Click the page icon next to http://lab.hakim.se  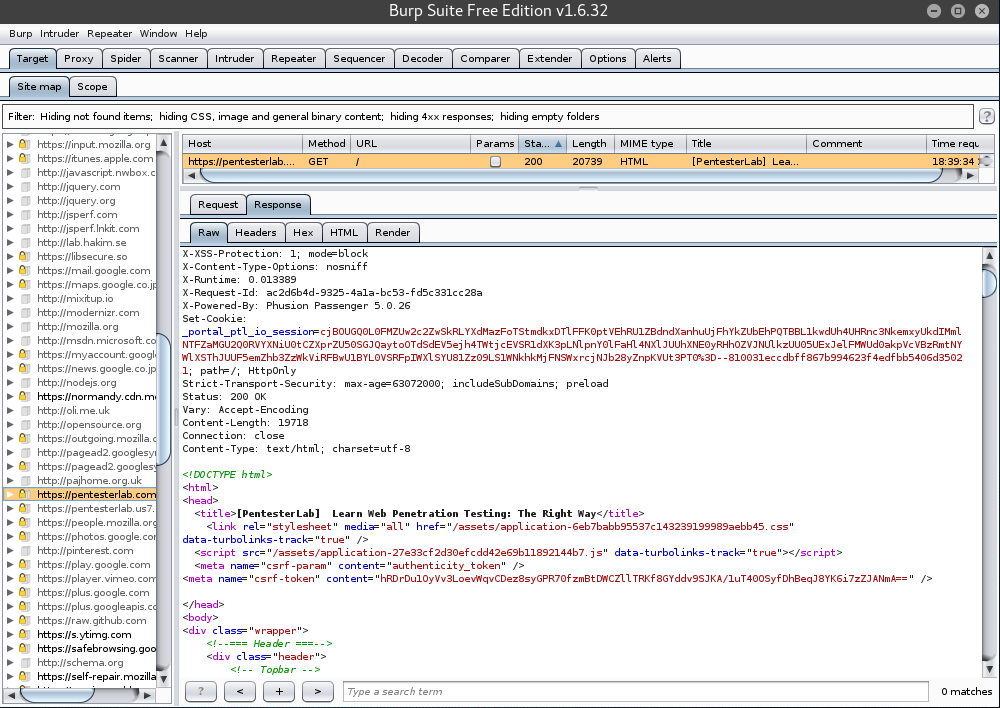pos(26,242)
